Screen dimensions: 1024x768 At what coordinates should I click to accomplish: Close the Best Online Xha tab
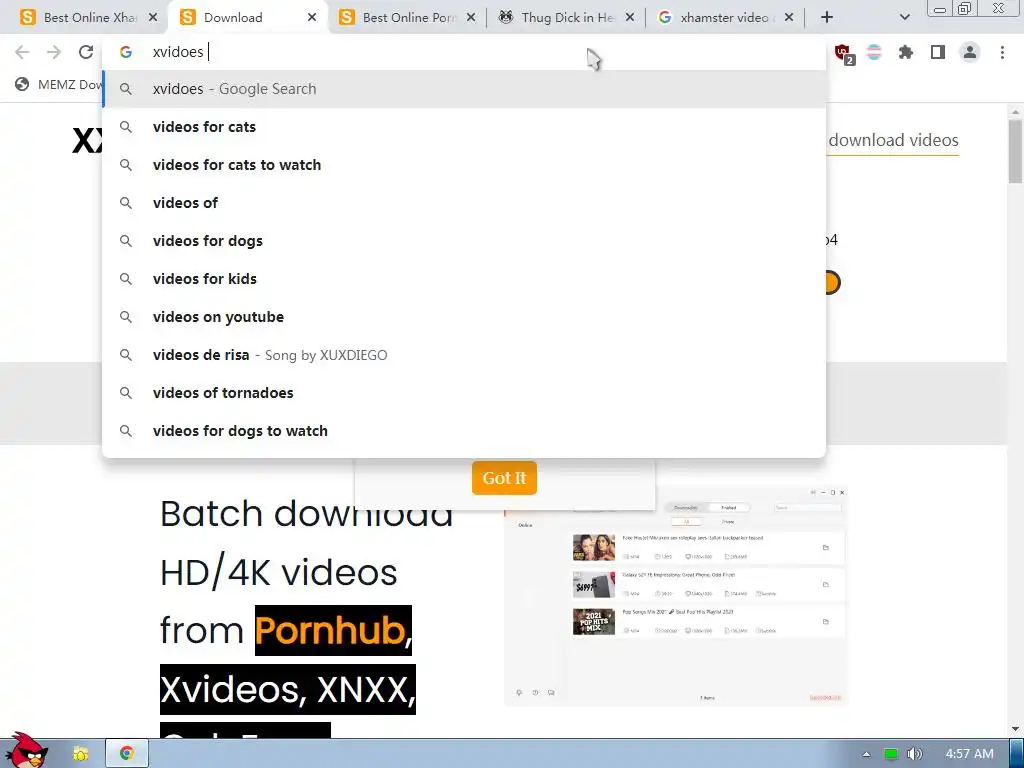[x=153, y=18]
